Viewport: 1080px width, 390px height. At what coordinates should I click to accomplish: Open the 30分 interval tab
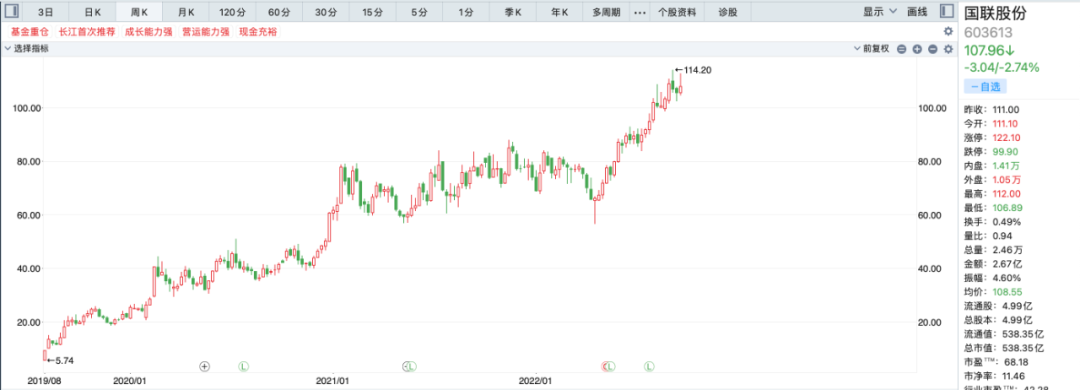pyautogui.click(x=325, y=12)
